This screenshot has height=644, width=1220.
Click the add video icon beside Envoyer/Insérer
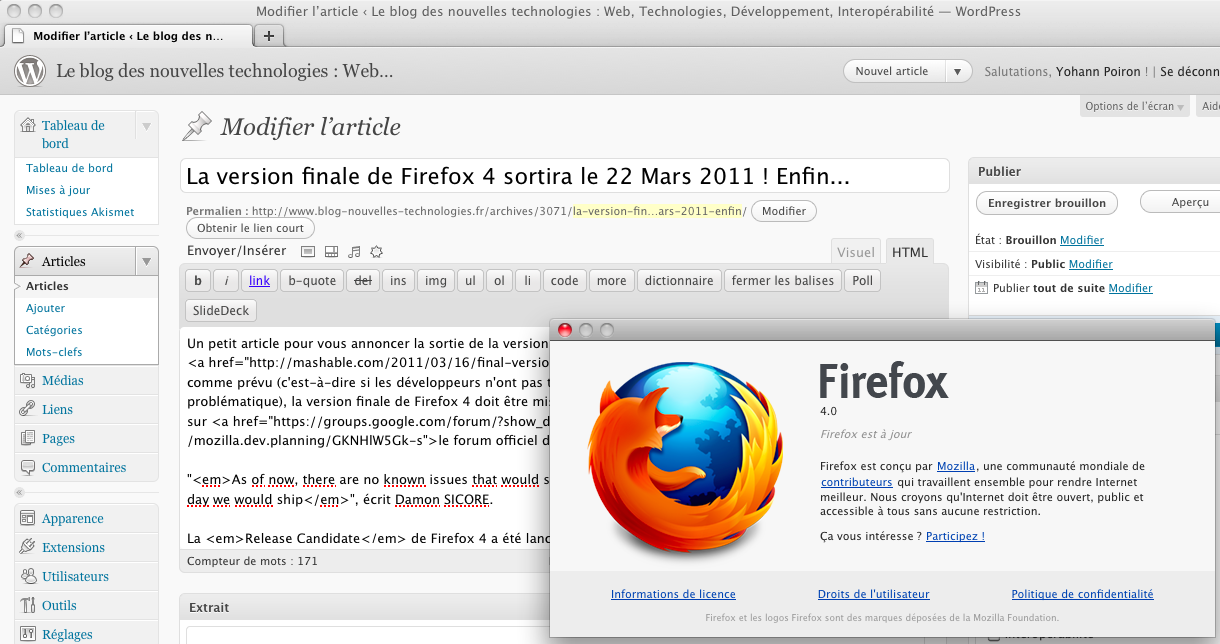pos(331,251)
